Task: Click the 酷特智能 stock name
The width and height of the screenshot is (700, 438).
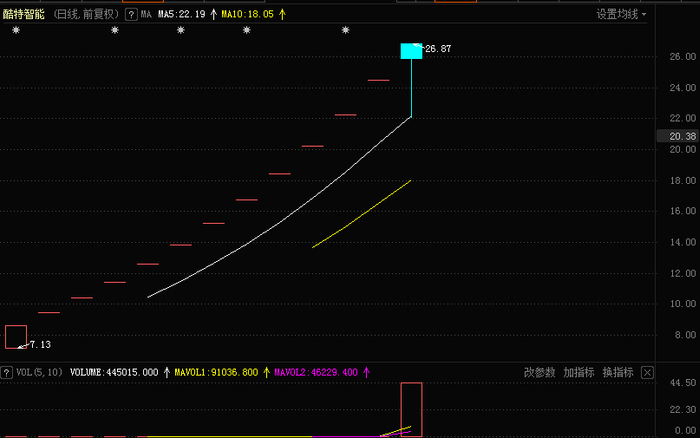Action: pyautogui.click(x=24, y=14)
